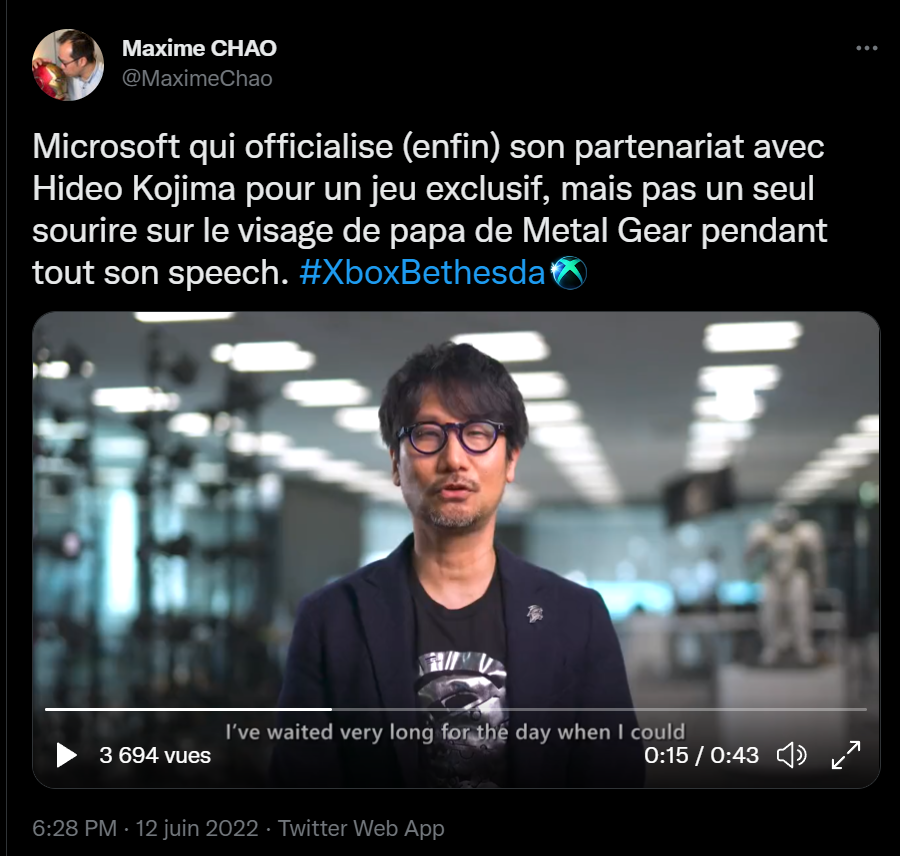The height and width of the screenshot is (856, 900).
Task: Open the three-dot more options menu
Action: [x=867, y=48]
